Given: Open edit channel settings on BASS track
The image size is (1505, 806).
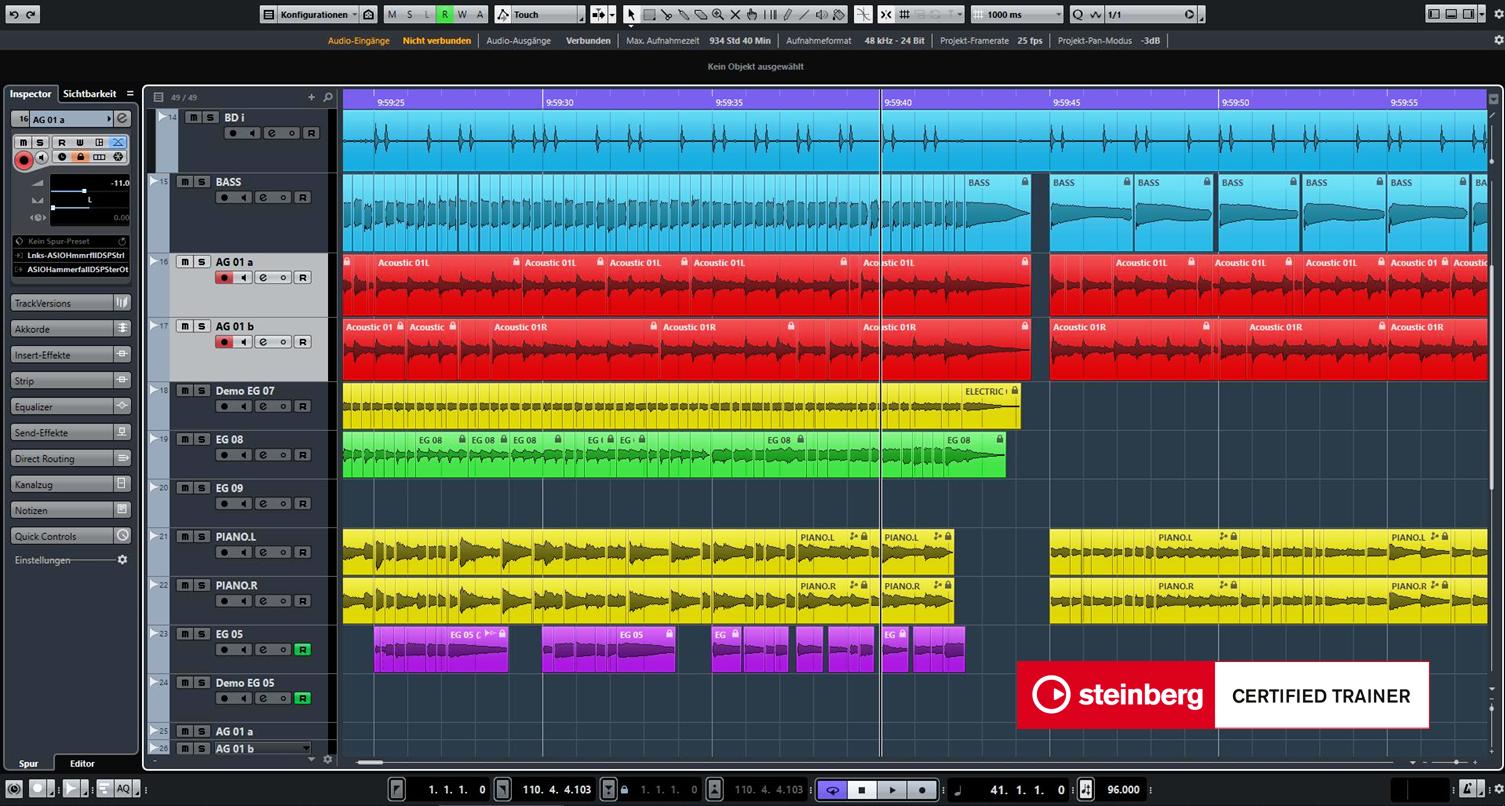Looking at the screenshot, I should click(x=262, y=198).
